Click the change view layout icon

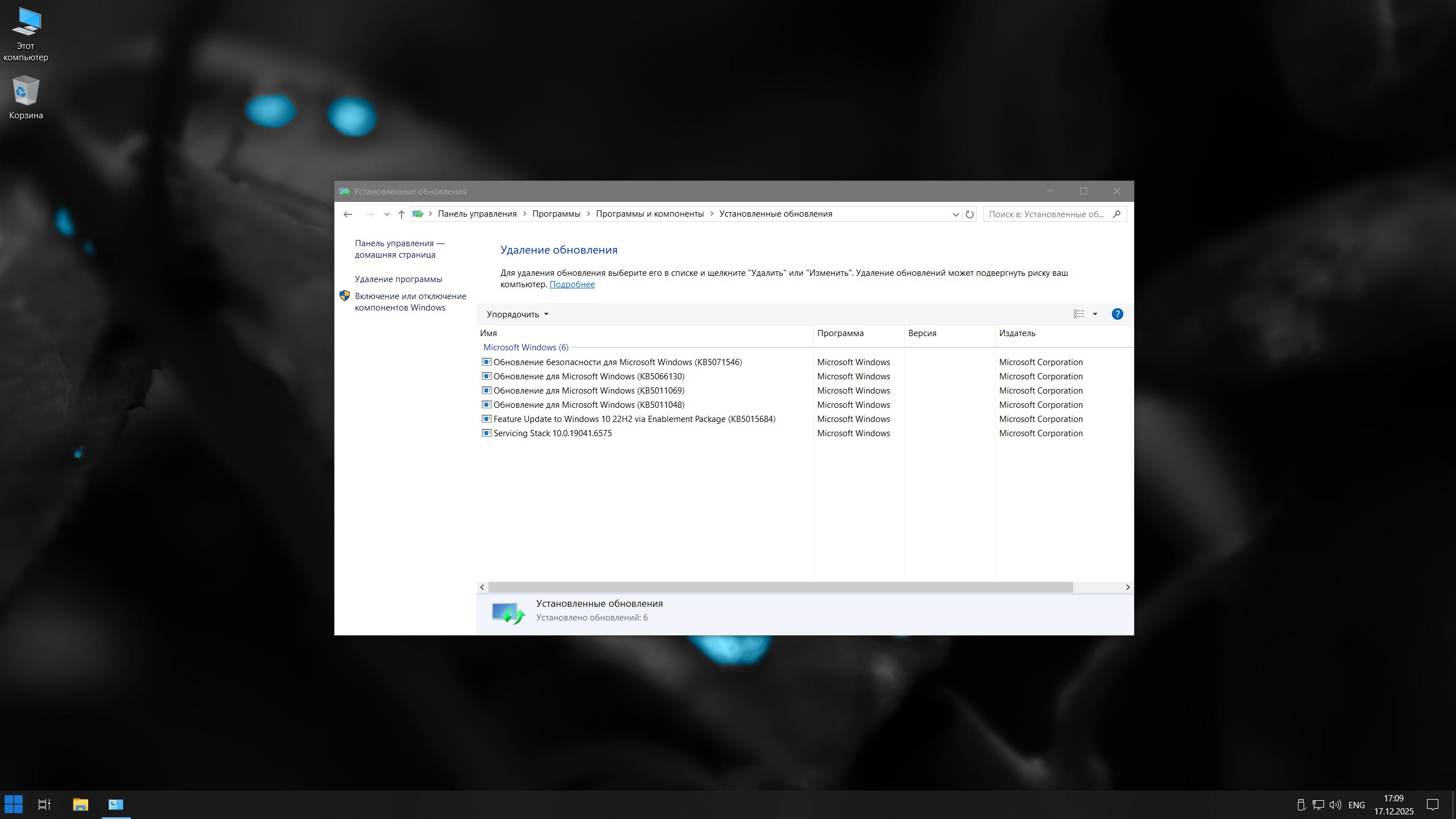point(1078,314)
